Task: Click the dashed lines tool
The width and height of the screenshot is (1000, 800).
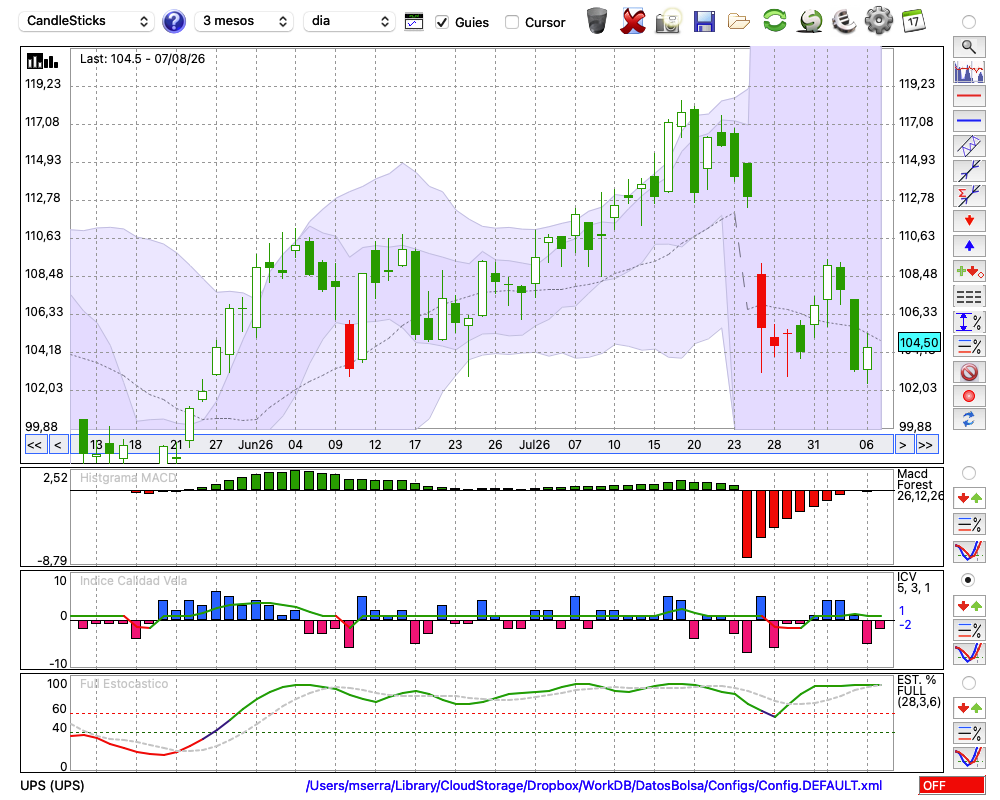Action: [x=969, y=296]
